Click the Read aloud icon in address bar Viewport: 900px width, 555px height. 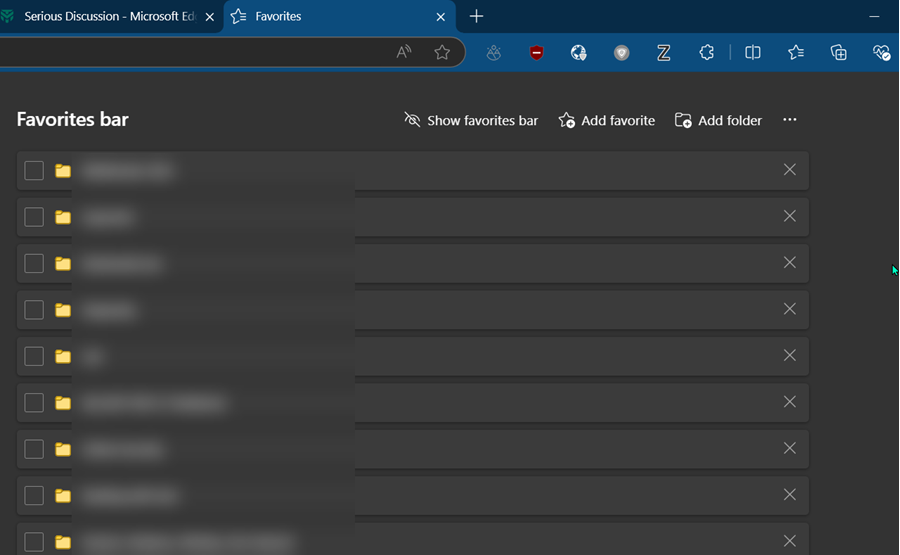tap(404, 52)
